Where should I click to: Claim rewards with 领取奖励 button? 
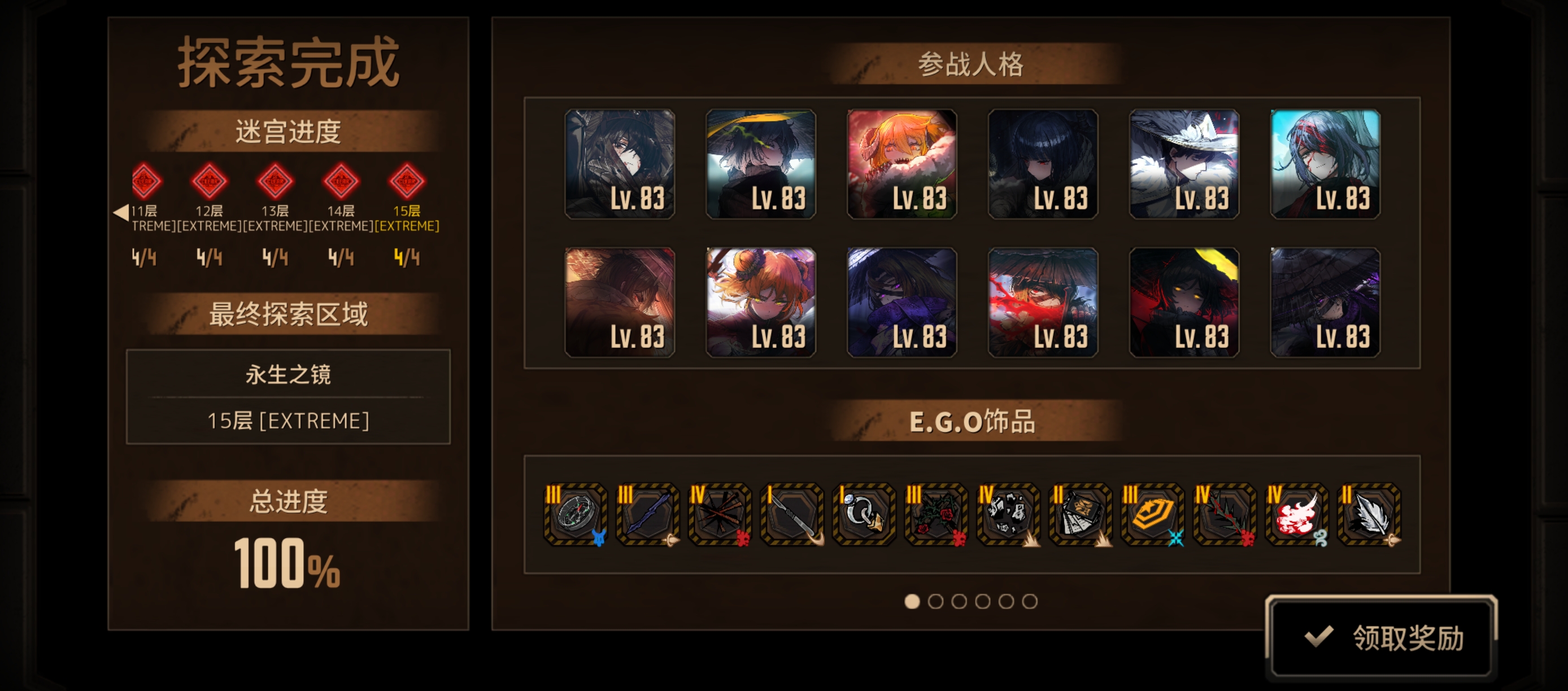[1381, 637]
